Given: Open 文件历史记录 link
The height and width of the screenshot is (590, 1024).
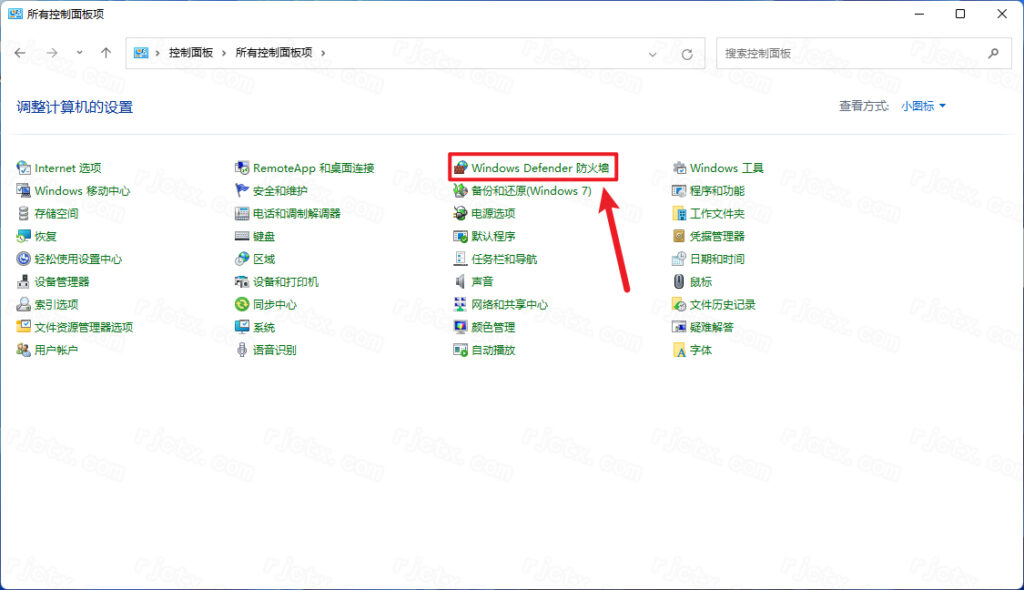Looking at the screenshot, I should (x=722, y=304).
